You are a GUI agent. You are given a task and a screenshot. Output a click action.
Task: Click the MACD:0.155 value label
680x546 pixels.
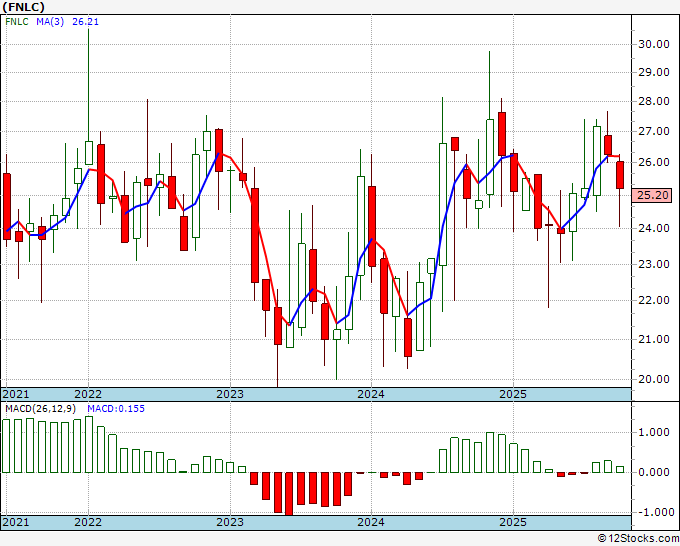pyautogui.click(x=116, y=409)
